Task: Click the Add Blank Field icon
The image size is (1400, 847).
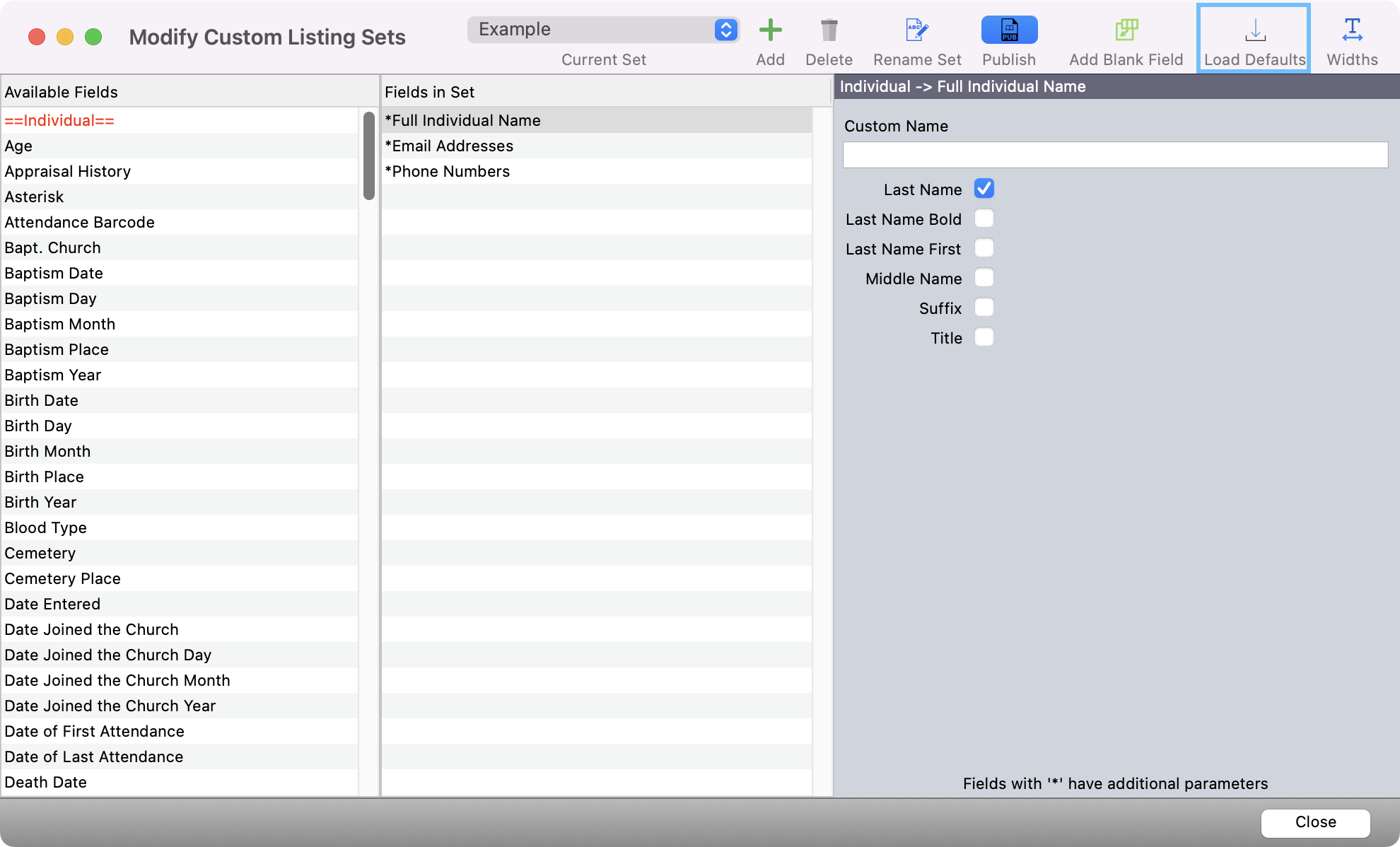Action: tap(1126, 30)
